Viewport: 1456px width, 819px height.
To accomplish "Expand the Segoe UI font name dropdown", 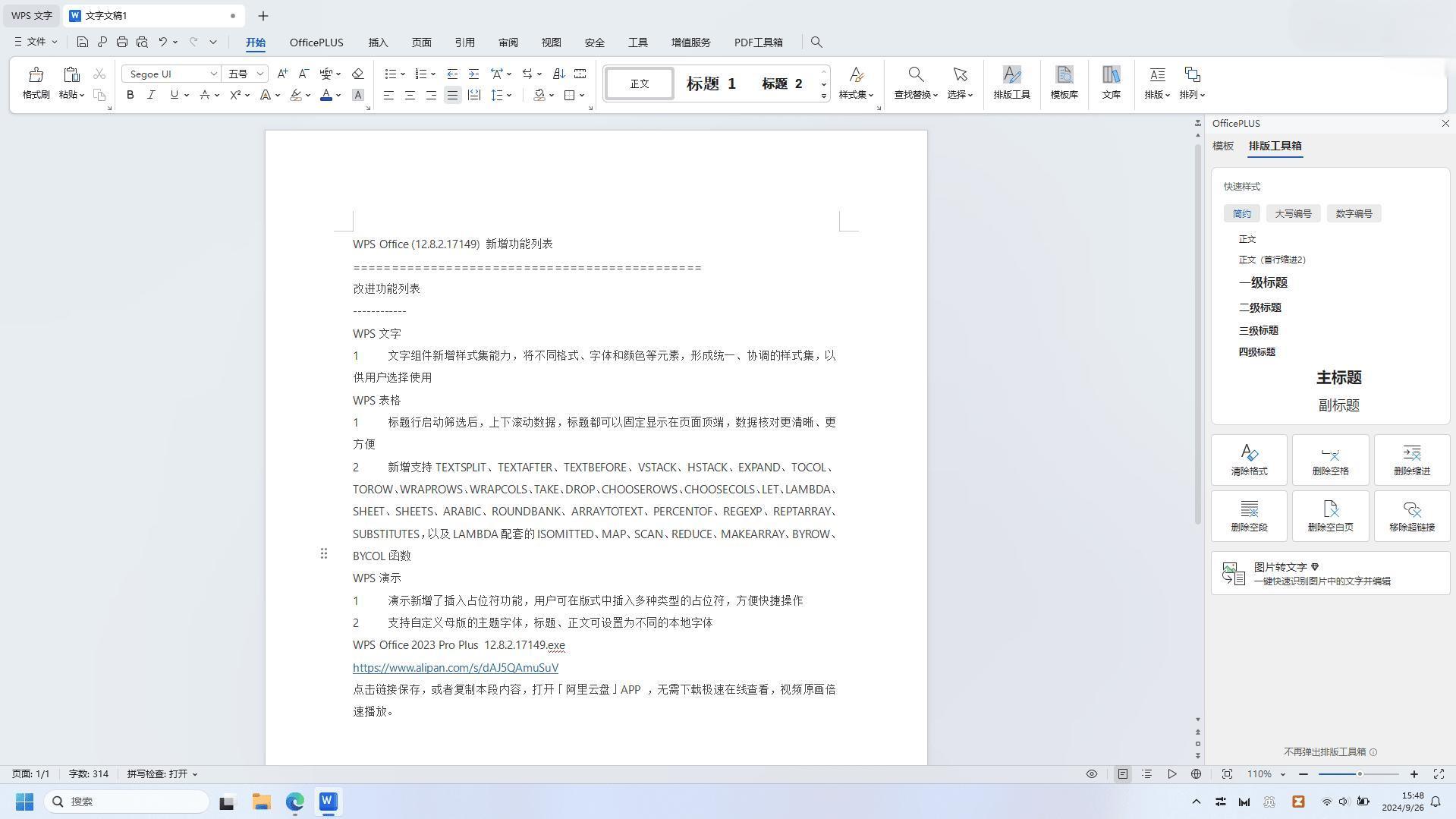I will (213, 74).
